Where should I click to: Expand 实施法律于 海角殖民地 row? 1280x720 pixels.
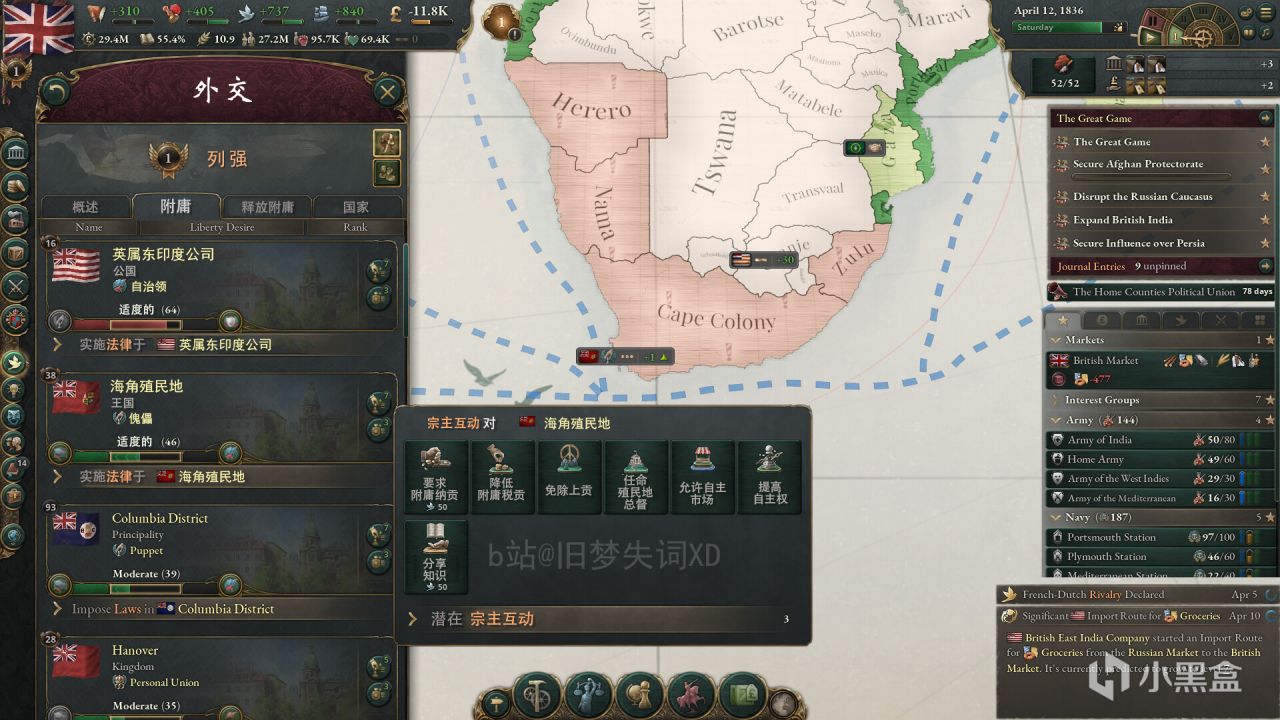(x=218, y=477)
